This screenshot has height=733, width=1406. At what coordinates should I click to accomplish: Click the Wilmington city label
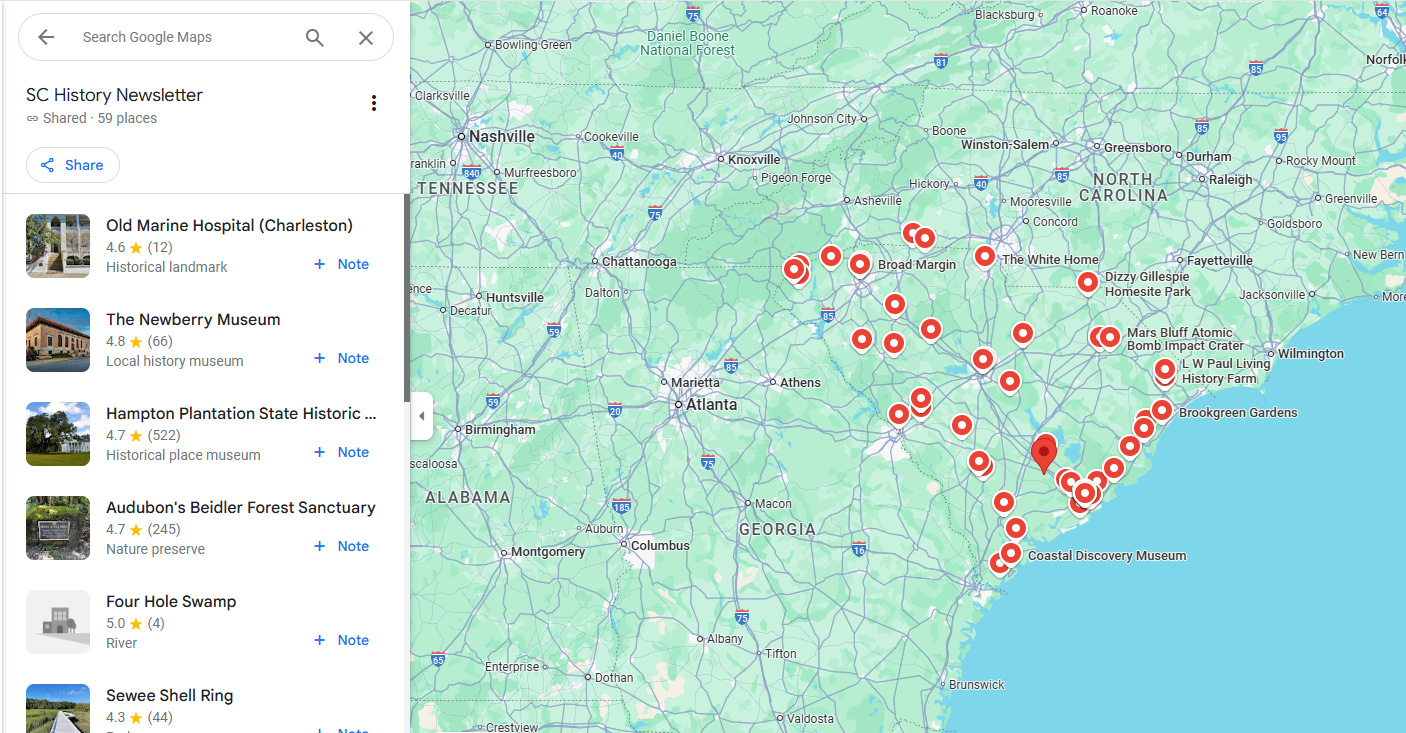point(1311,354)
